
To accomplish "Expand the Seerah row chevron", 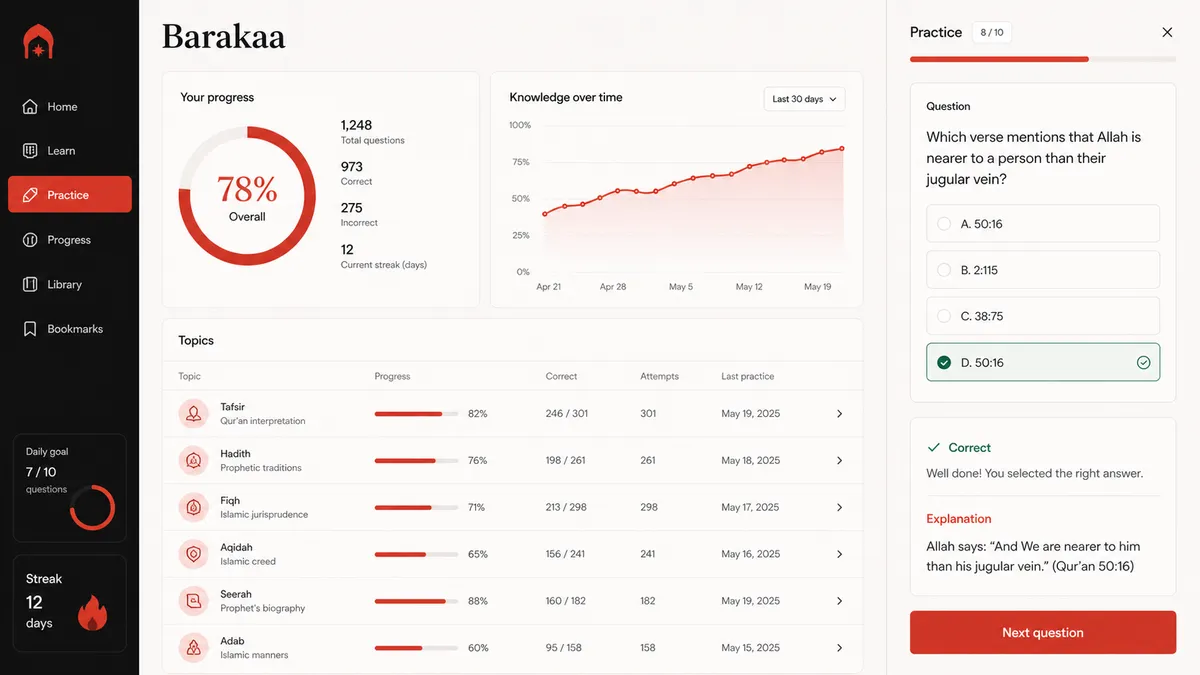I will (x=839, y=601).
